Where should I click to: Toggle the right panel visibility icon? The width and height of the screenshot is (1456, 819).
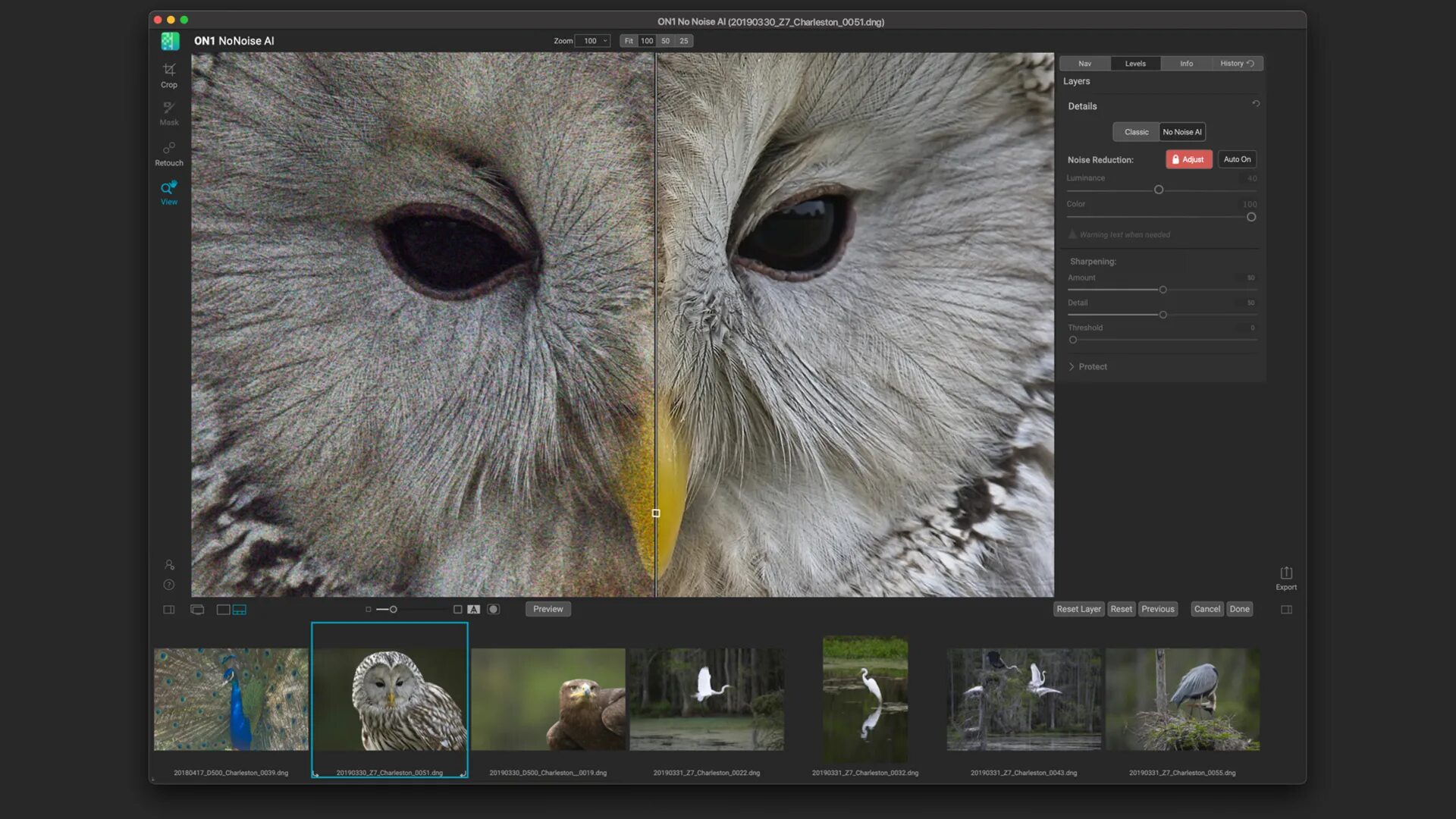click(1286, 609)
